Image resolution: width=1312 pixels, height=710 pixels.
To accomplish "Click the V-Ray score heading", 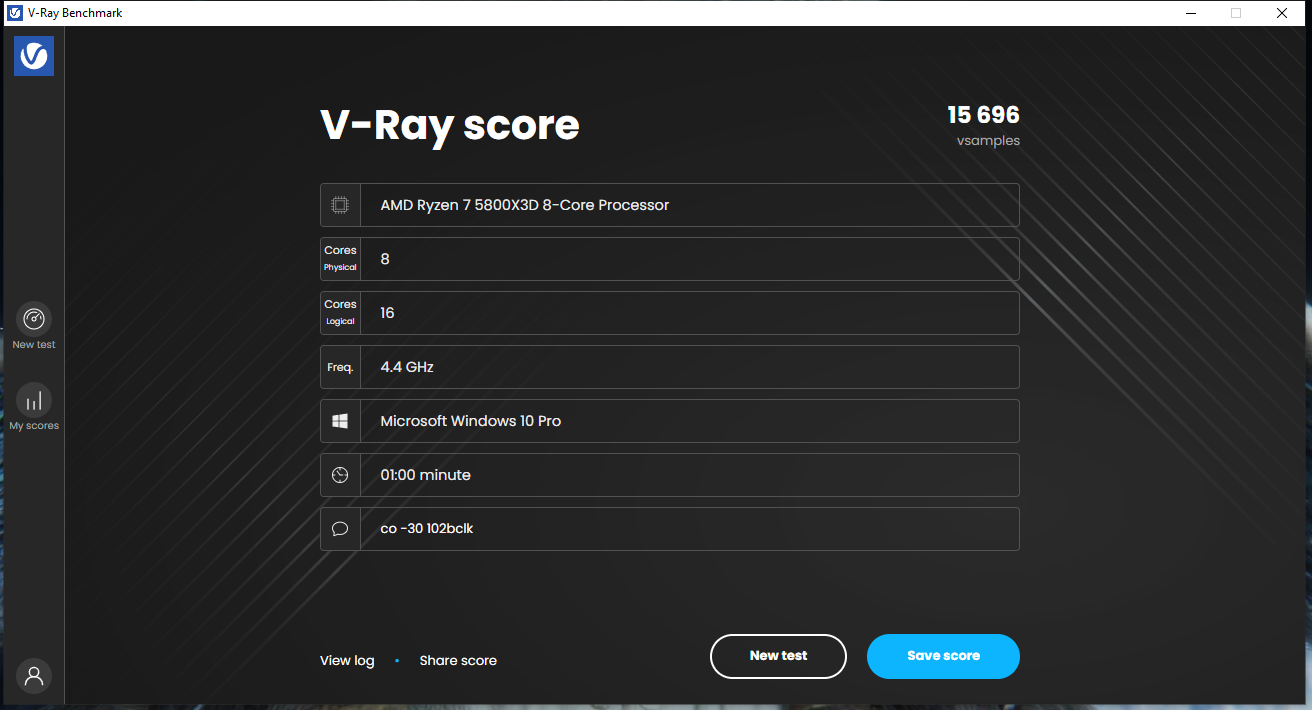I will click(450, 126).
